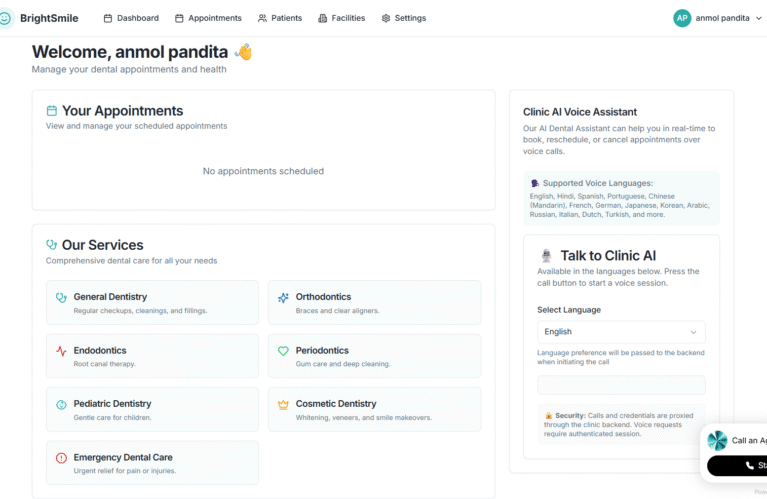The width and height of the screenshot is (767, 499).
Task: Click the Emergency Dental Care alert icon
Action: 61,458
